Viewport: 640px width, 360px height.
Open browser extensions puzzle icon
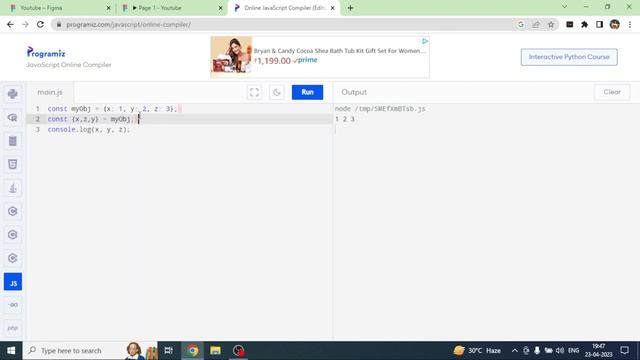[584, 24]
